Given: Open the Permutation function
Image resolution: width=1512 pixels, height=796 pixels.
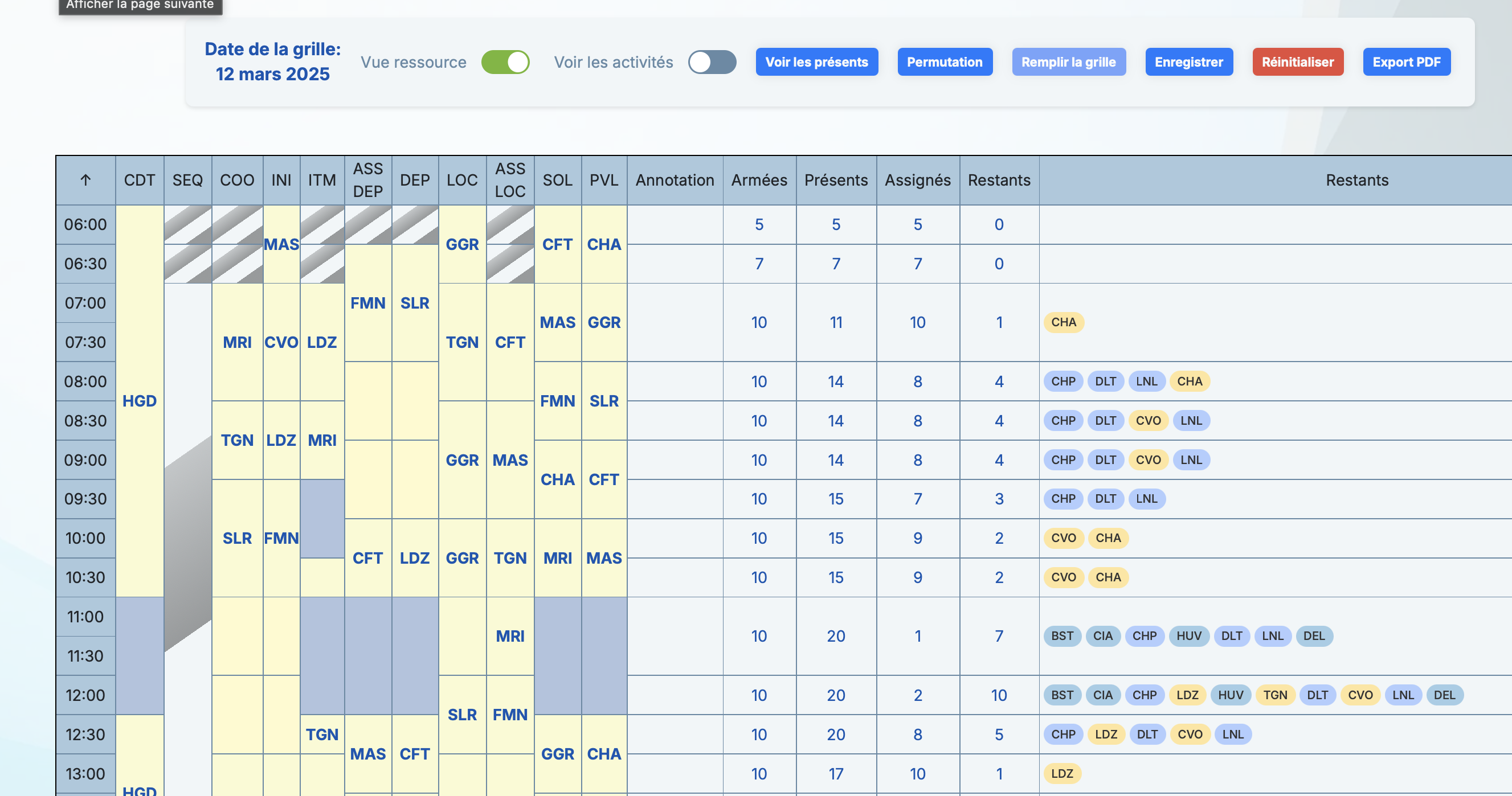Looking at the screenshot, I should (945, 61).
